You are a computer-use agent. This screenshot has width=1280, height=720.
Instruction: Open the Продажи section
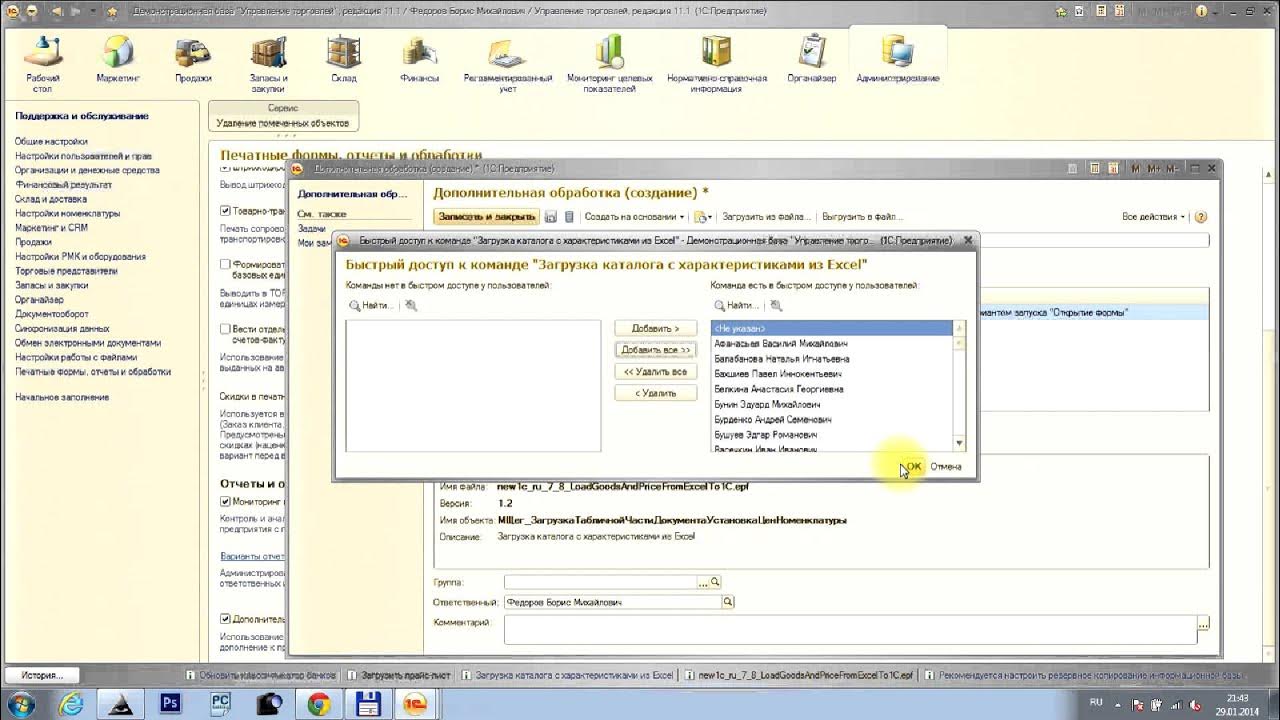[193, 59]
